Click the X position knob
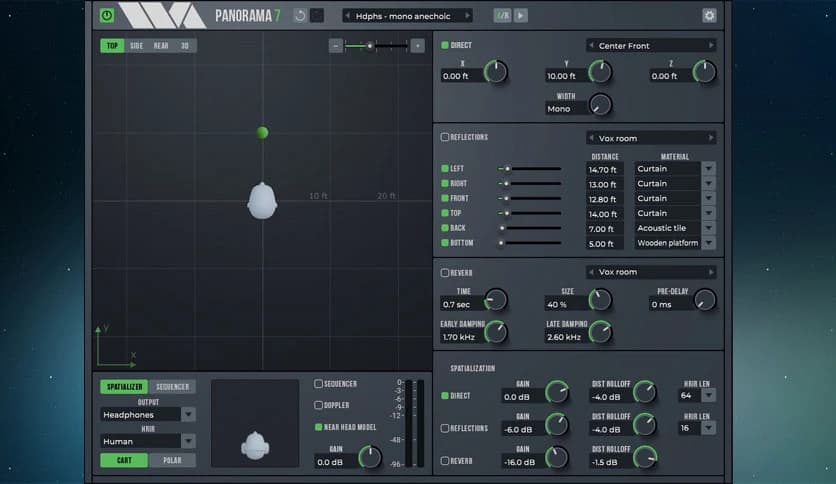Viewport: 836px width, 484px height. point(496,72)
